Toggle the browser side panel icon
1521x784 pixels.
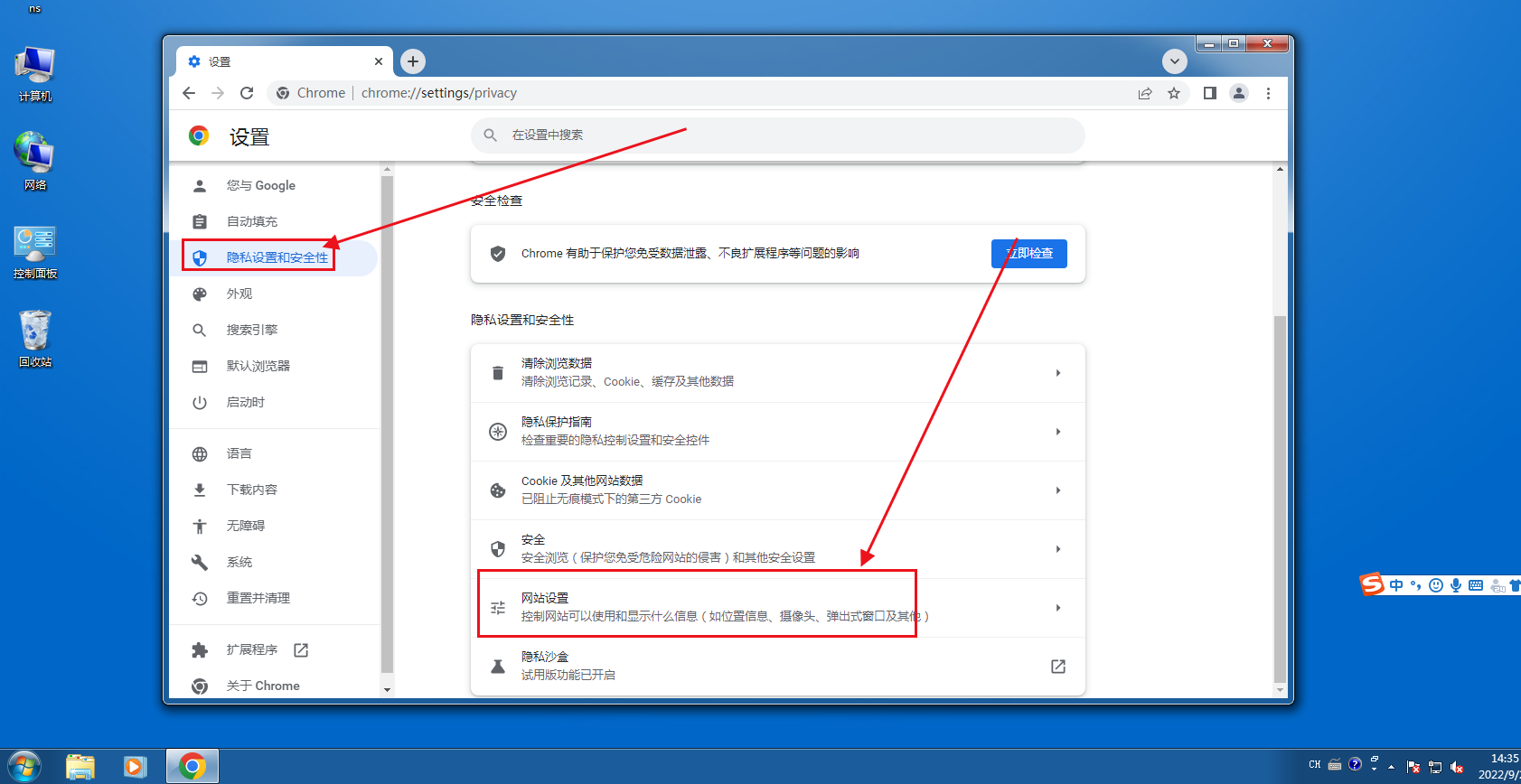[x=1210, y=93]
